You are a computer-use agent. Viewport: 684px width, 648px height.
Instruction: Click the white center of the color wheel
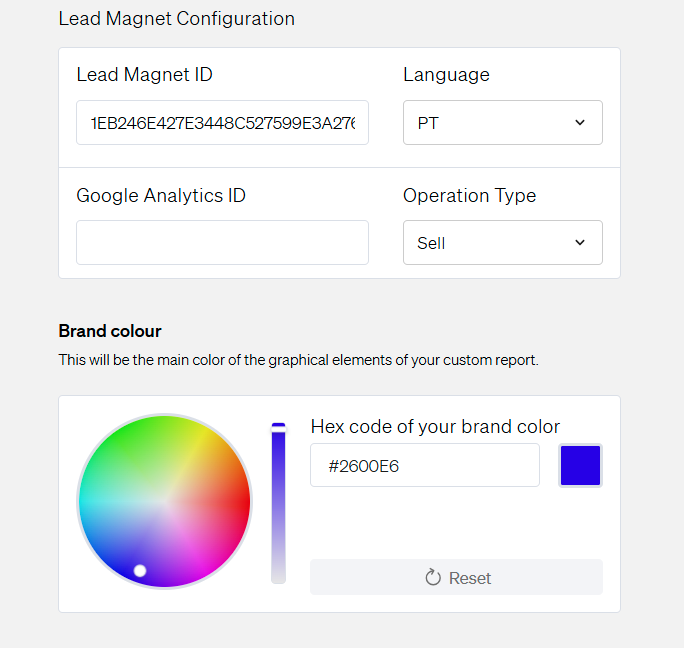[164, 501]
